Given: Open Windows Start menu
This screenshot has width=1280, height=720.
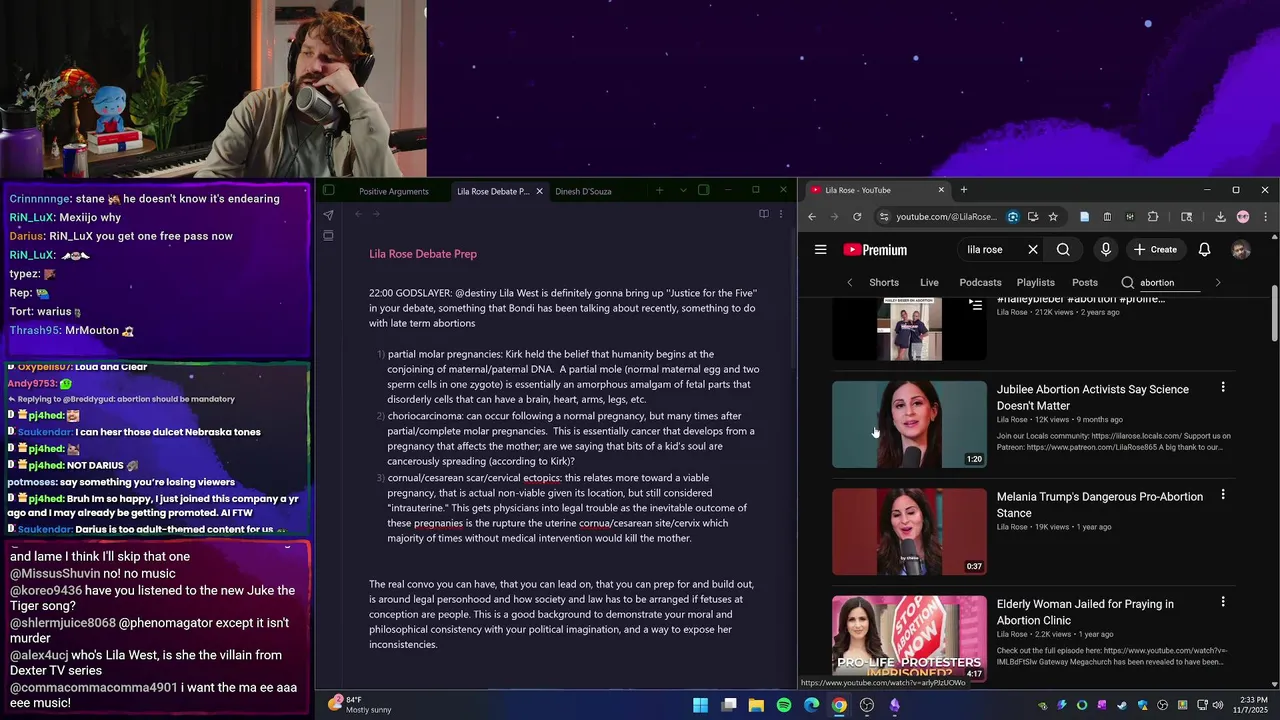Looking at the screenshot, I should pos(701,705).
